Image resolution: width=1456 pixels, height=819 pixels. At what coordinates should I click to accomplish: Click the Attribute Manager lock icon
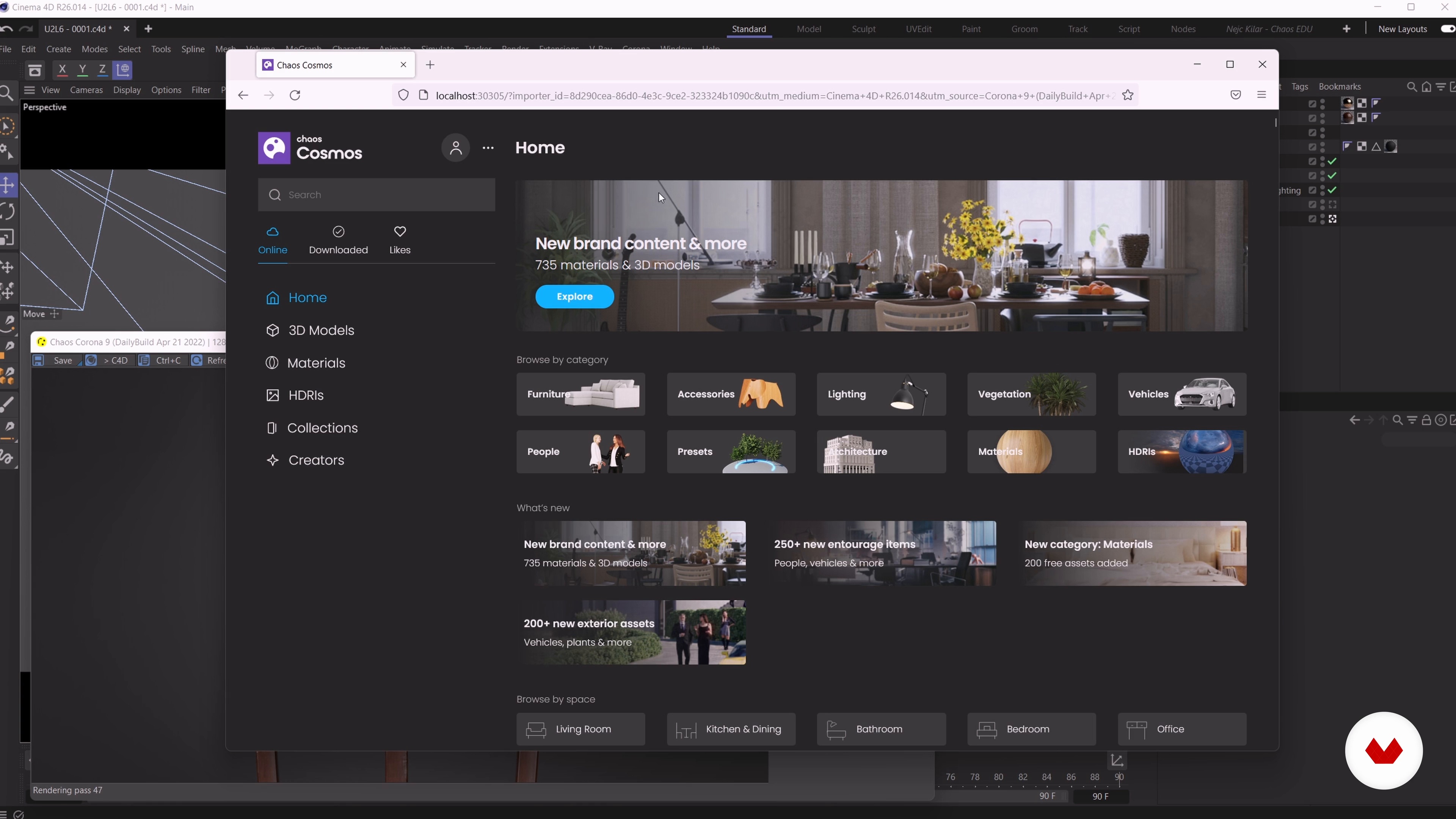[1426, 420]
